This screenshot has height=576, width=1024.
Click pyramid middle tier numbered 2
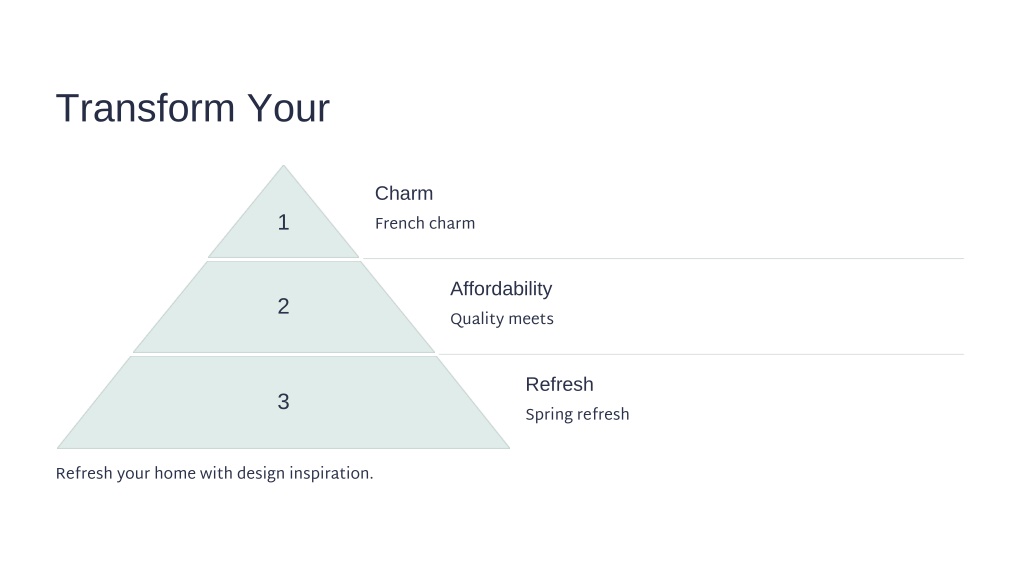[x=283, y=307]
